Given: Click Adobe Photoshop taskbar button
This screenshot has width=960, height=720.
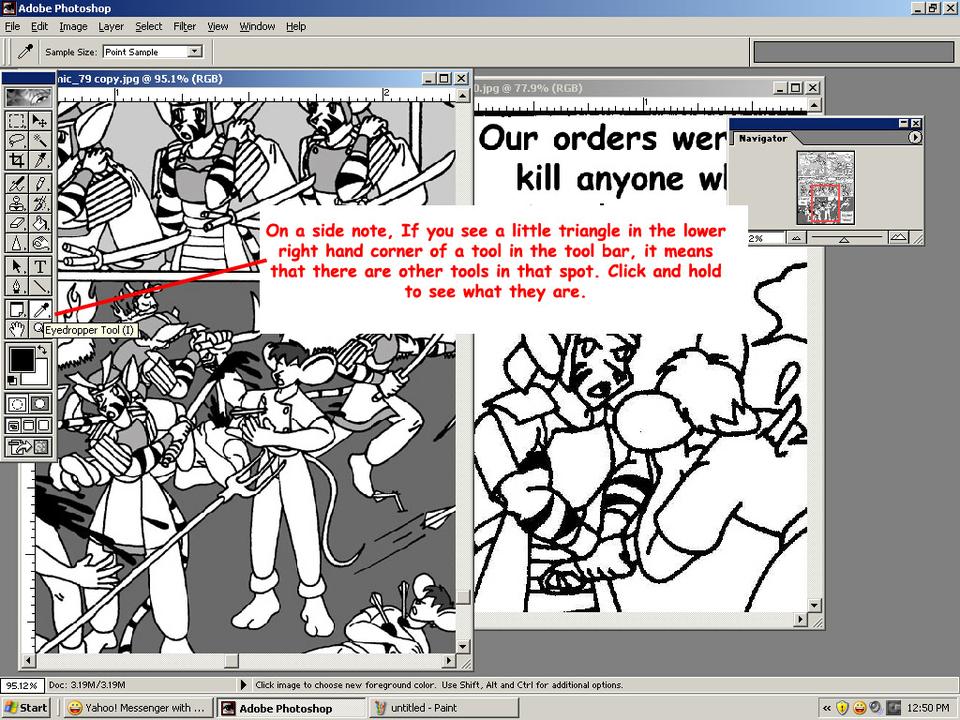Looking at the screenshot, I should (x=291, y=708).
